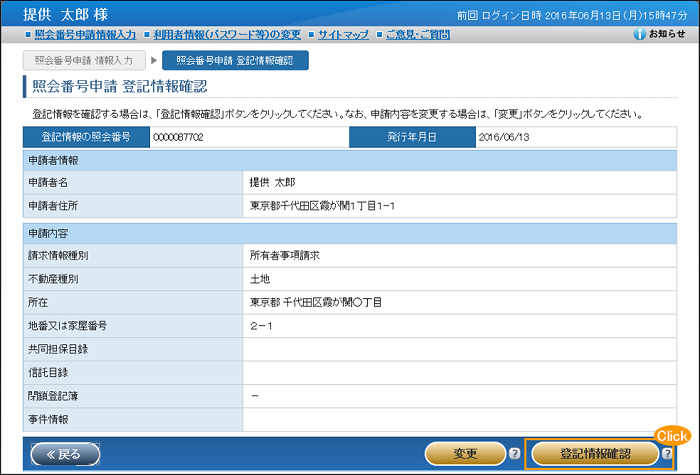Open help icon beside 変更 button

514,454
